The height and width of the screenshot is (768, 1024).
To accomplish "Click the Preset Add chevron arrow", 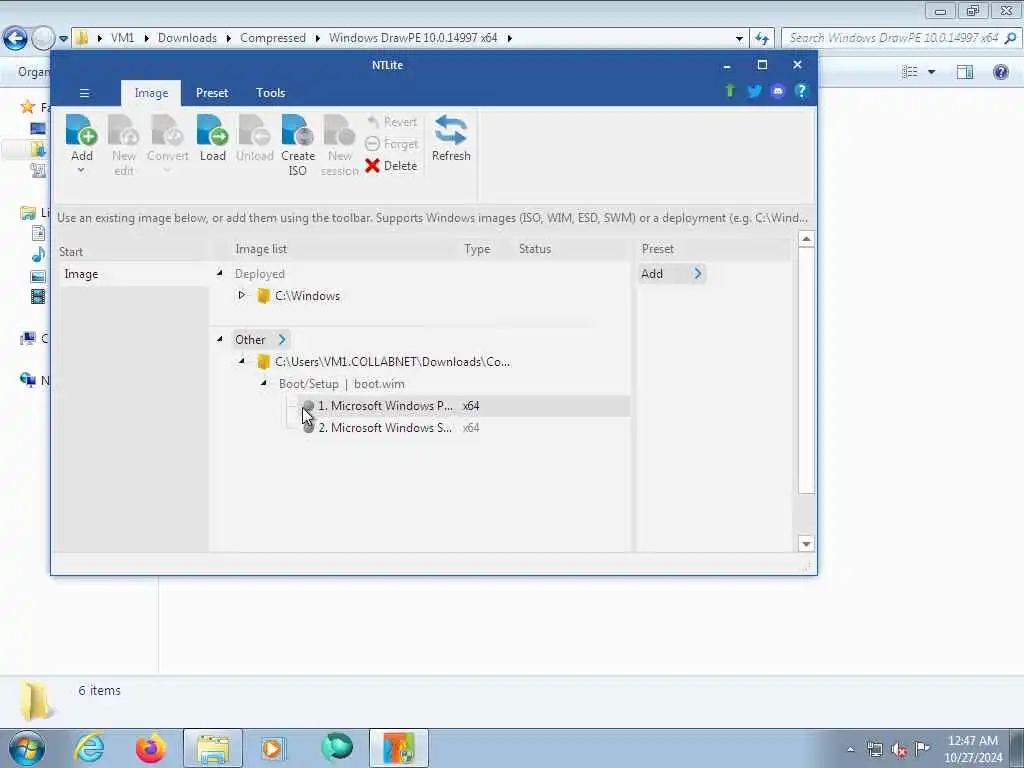I will [697, 274].
